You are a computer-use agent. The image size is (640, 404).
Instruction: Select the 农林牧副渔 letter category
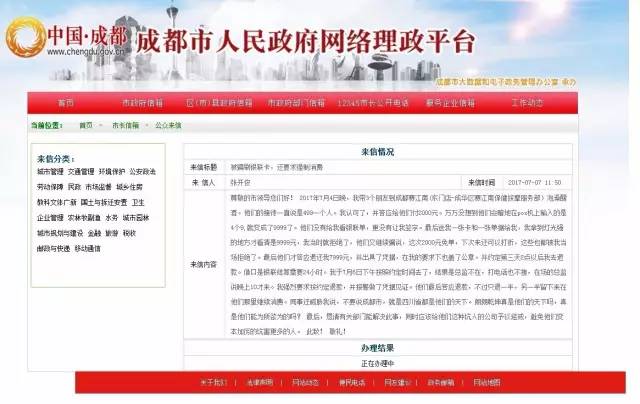click(x=84, y=218)
